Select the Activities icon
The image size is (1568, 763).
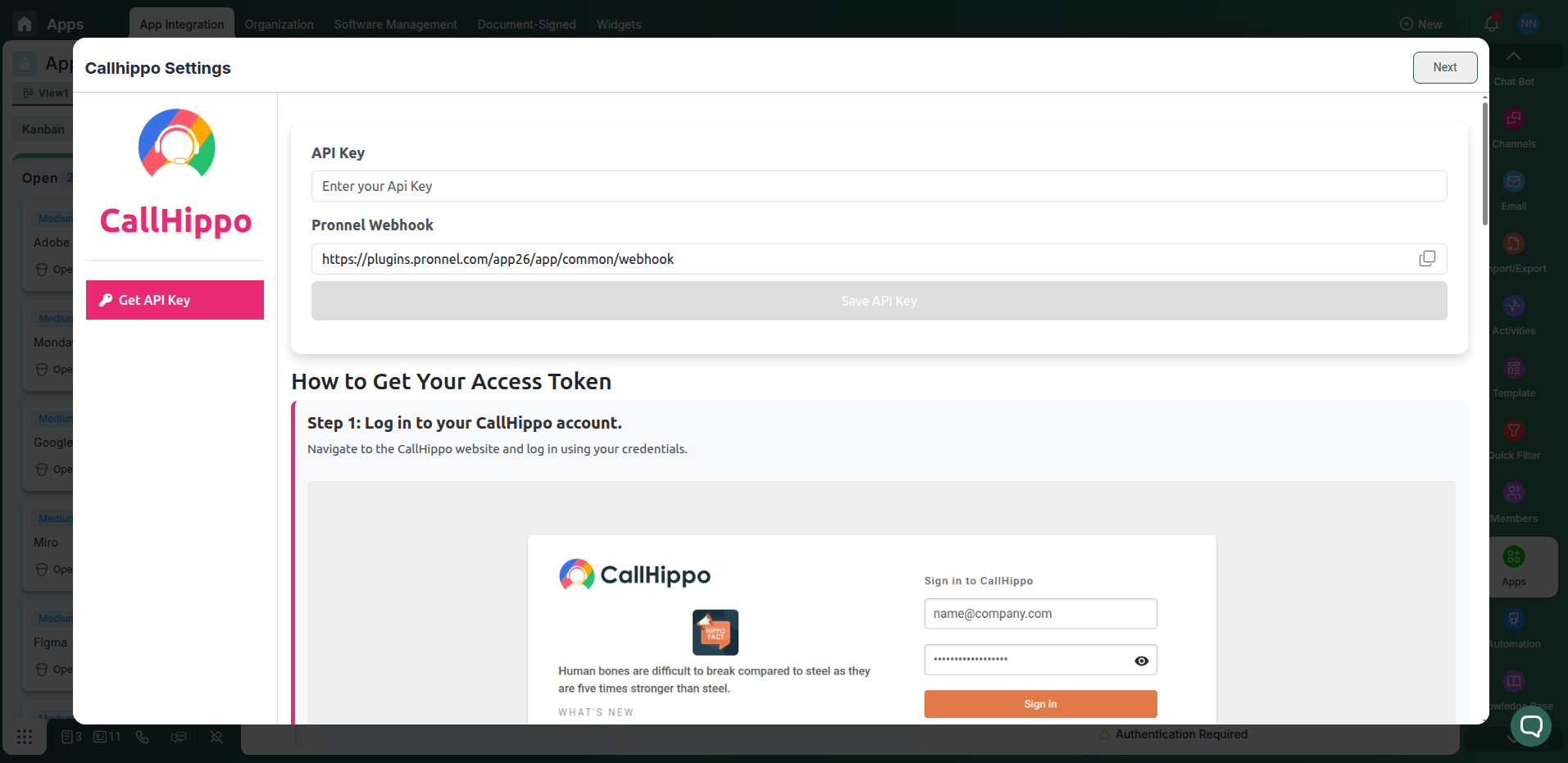click(x=1513, y=306)
